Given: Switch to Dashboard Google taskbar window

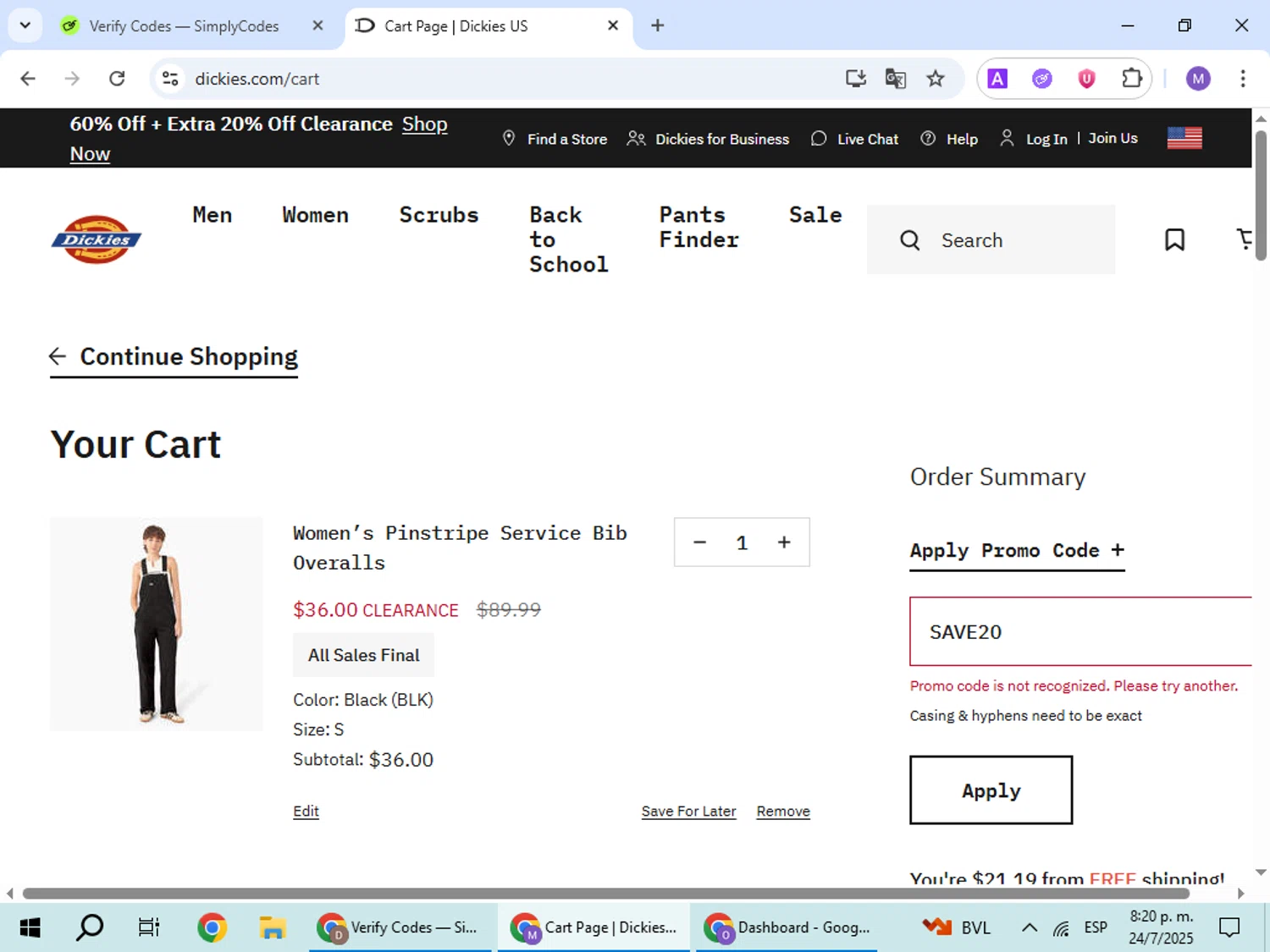Looking at the screenshot, I should click(x=786, y=927).
